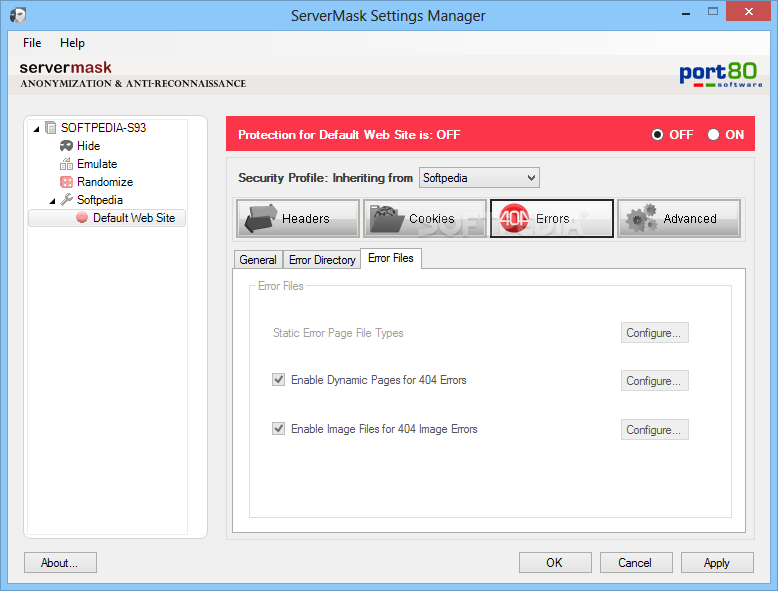Viewport: 778px width, 591px height.
Task: Click the Advanced gears icon
Action: 642,218
